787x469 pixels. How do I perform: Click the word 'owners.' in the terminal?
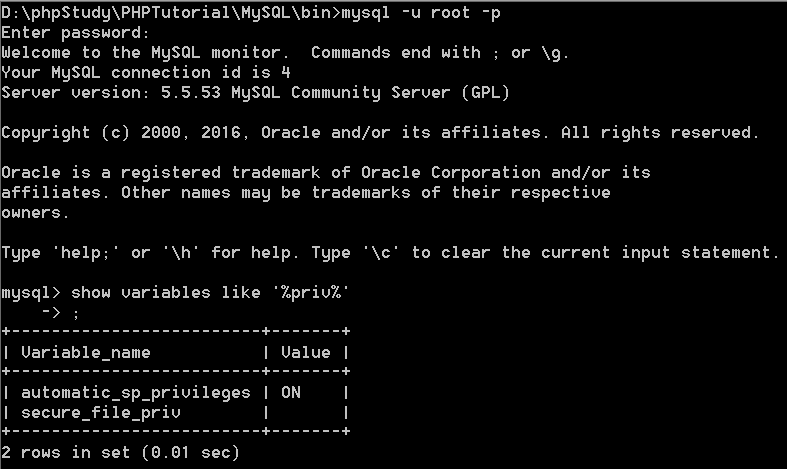(35, 213)
